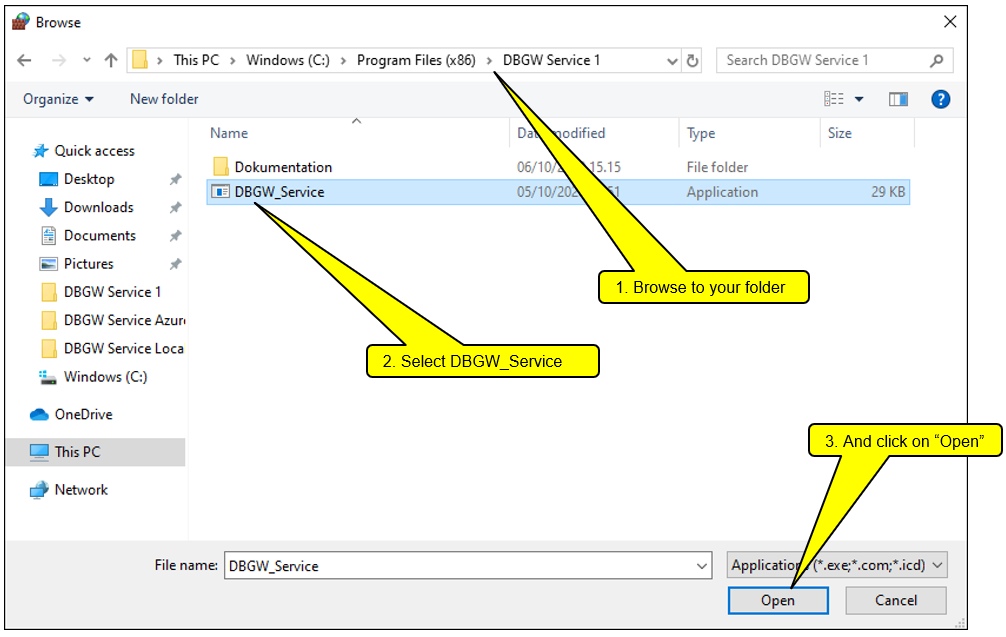Select 'DBGW Service 1' breadcrumb segment
Viewport: 1006px width, 637px height.
coord(551,60)
